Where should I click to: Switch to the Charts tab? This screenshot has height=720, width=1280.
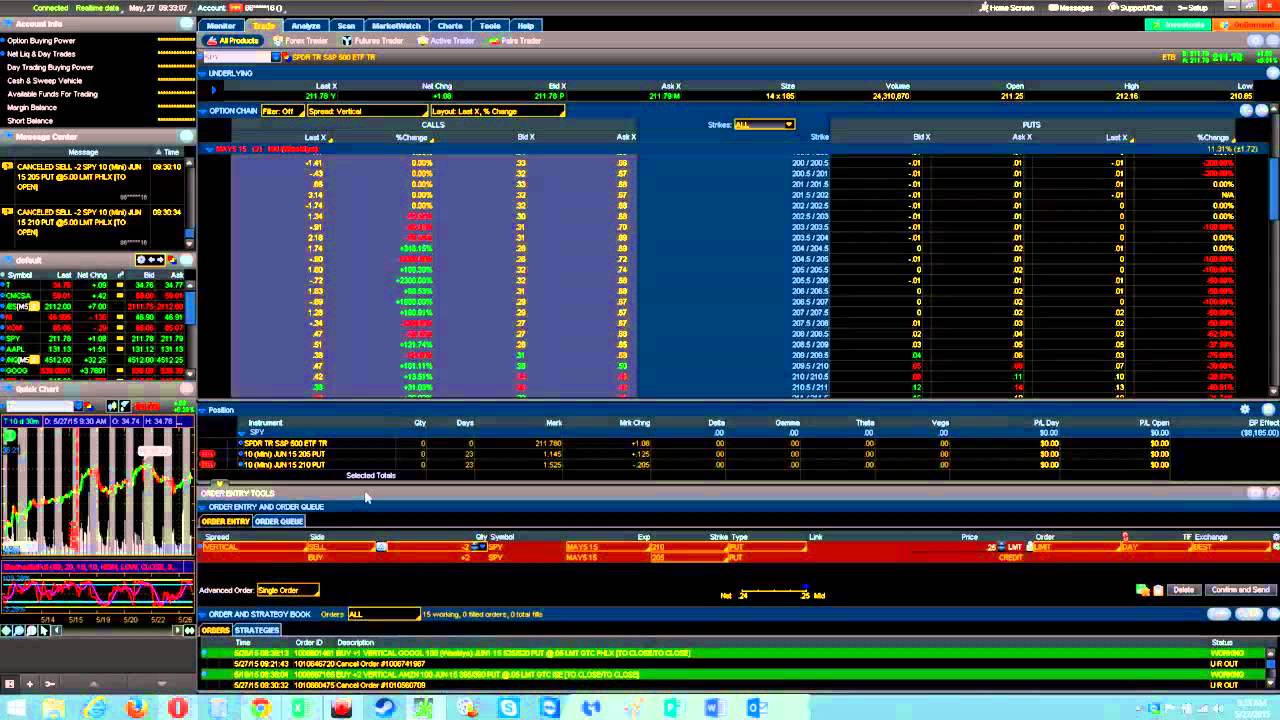click(450, 25)
